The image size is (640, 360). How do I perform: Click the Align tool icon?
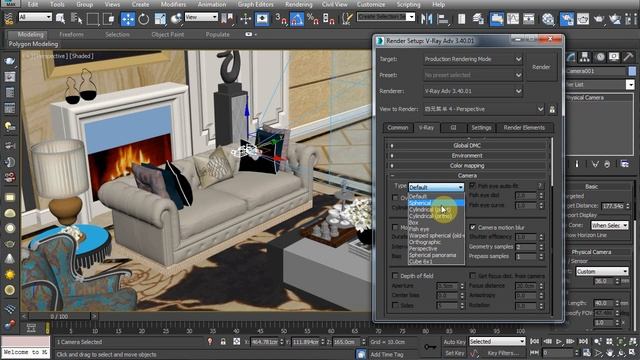[443, 19]
